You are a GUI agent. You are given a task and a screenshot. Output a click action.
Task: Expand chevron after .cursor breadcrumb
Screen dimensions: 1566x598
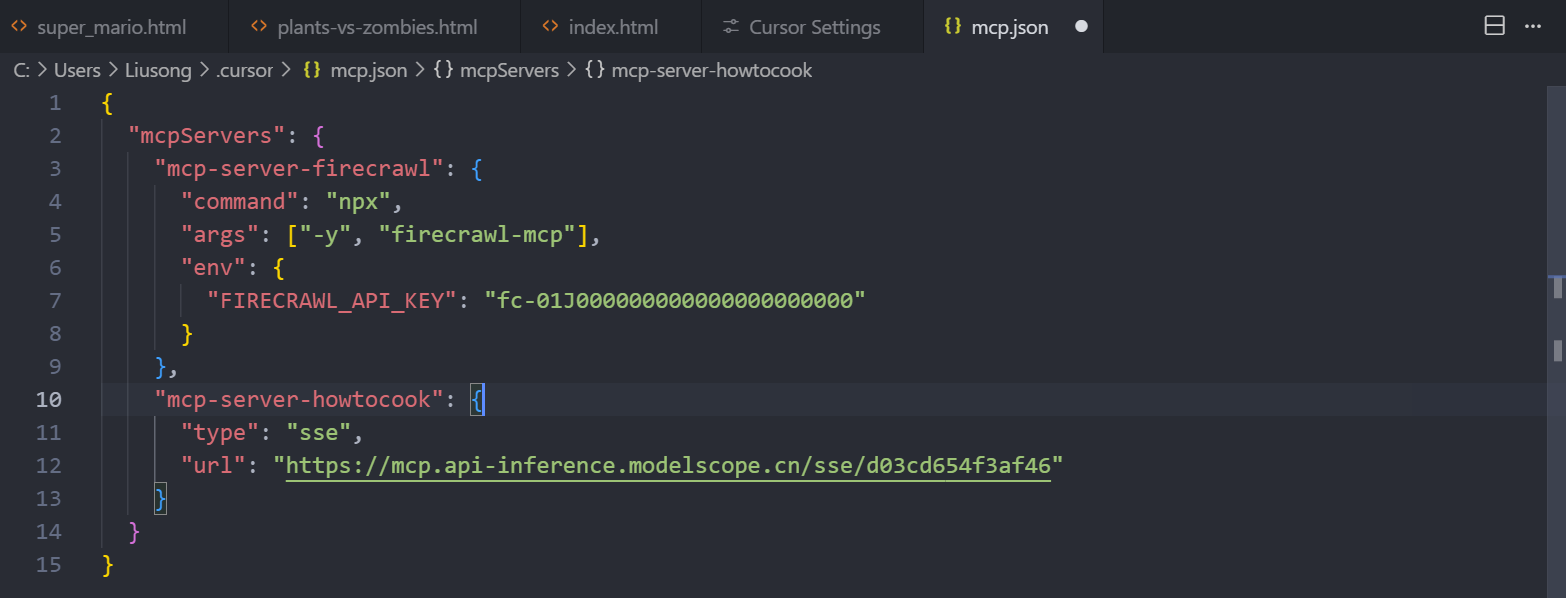(x=286, y=70)
